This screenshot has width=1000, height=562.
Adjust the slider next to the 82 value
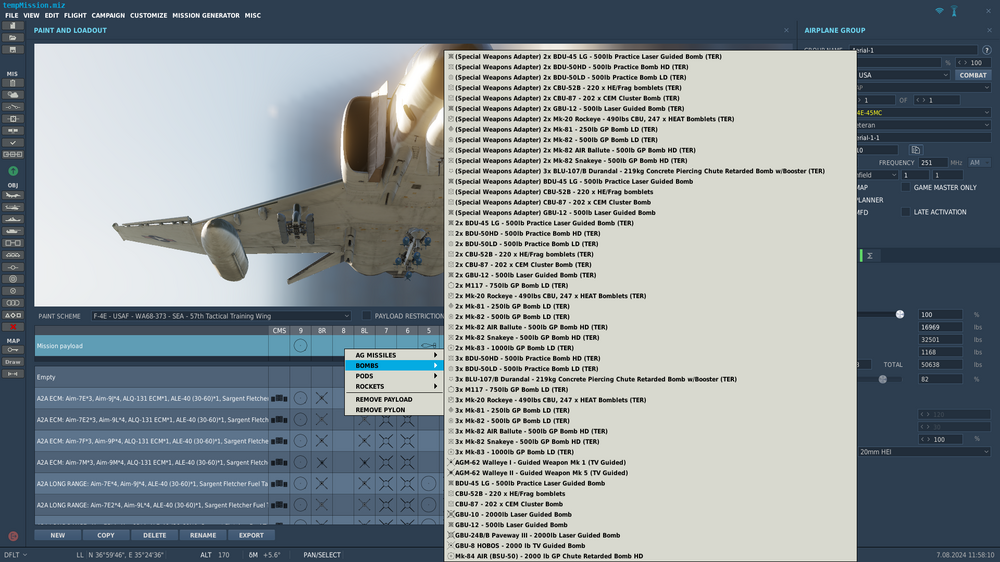pyautogui.click(x=883, y=379)
